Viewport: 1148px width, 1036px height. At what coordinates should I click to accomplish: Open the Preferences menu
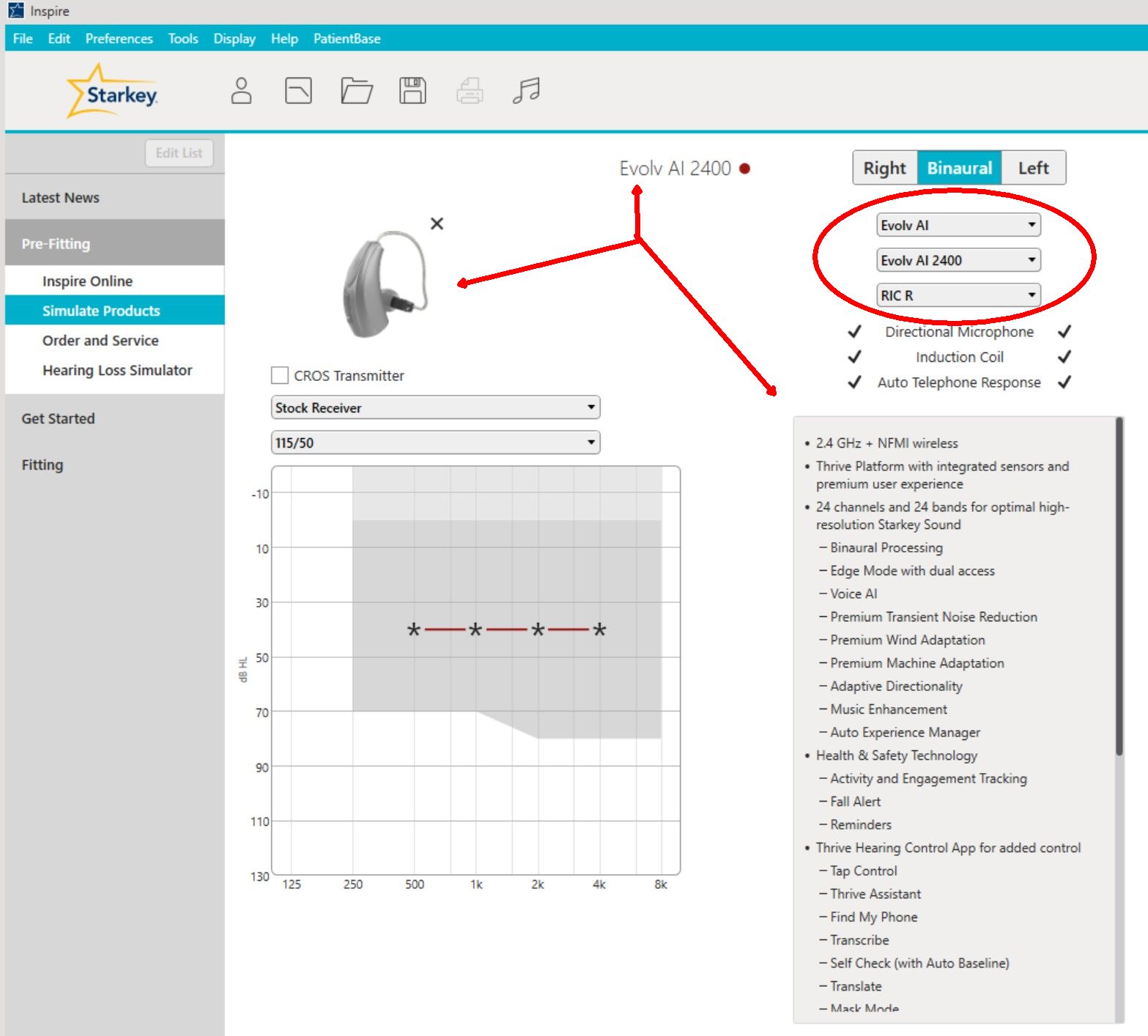click(x=119, y=39)
